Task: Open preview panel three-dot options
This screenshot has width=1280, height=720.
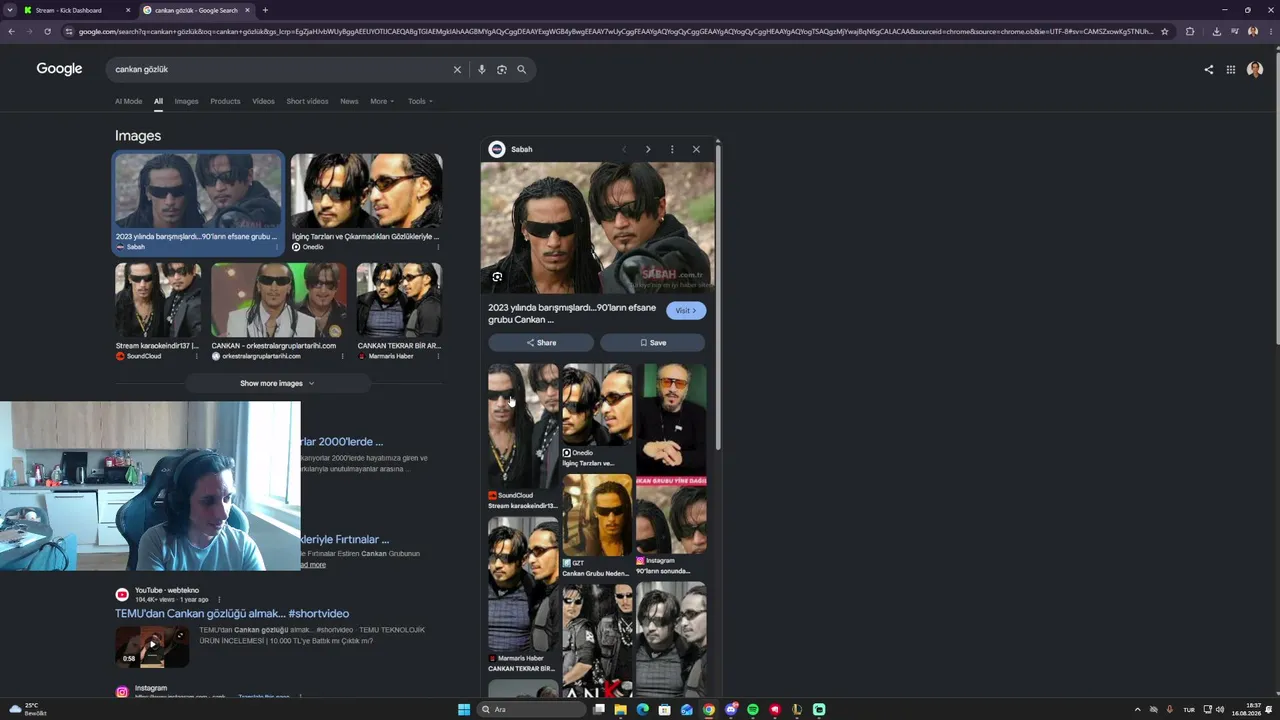Action: [672, 149]
